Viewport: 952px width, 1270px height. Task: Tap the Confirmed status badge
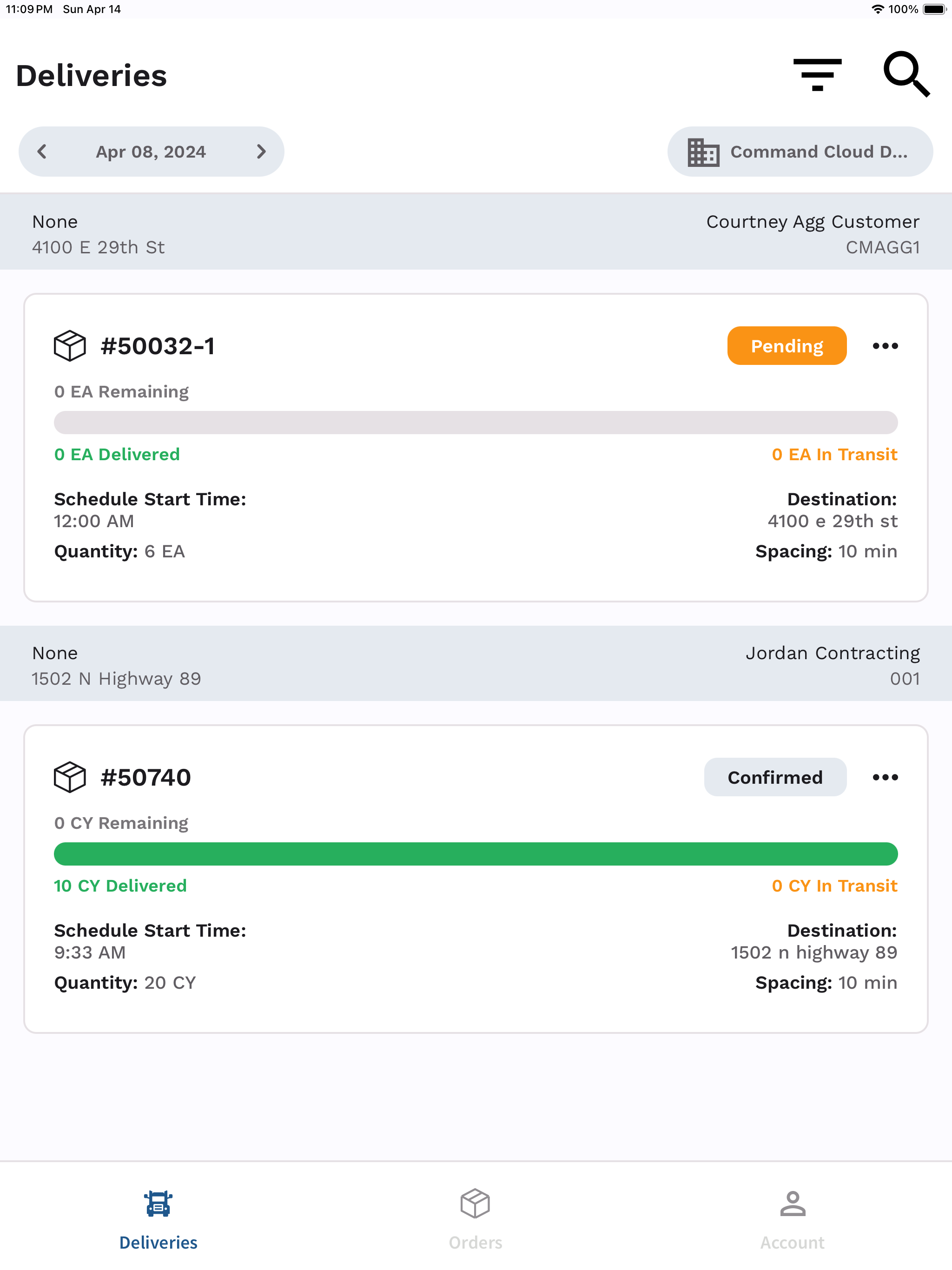[x=775, y=777]
